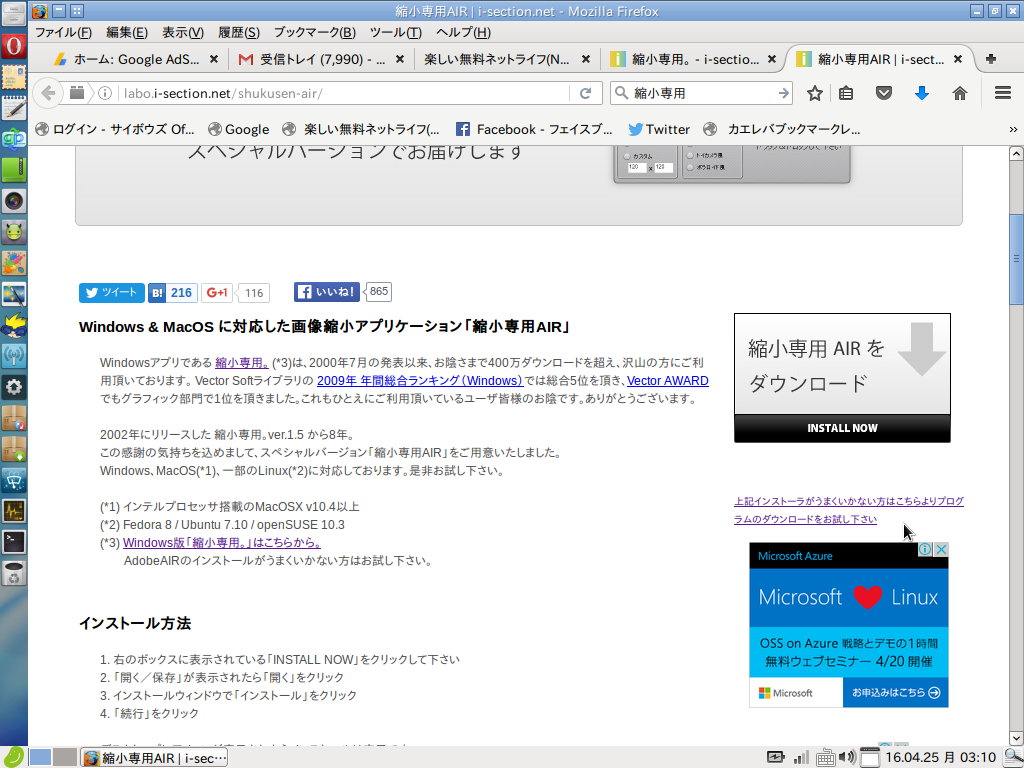Open Opera from the left dock
This screenshot has height=768, width=1024.
pyautogui.click(x=13, y=47)
